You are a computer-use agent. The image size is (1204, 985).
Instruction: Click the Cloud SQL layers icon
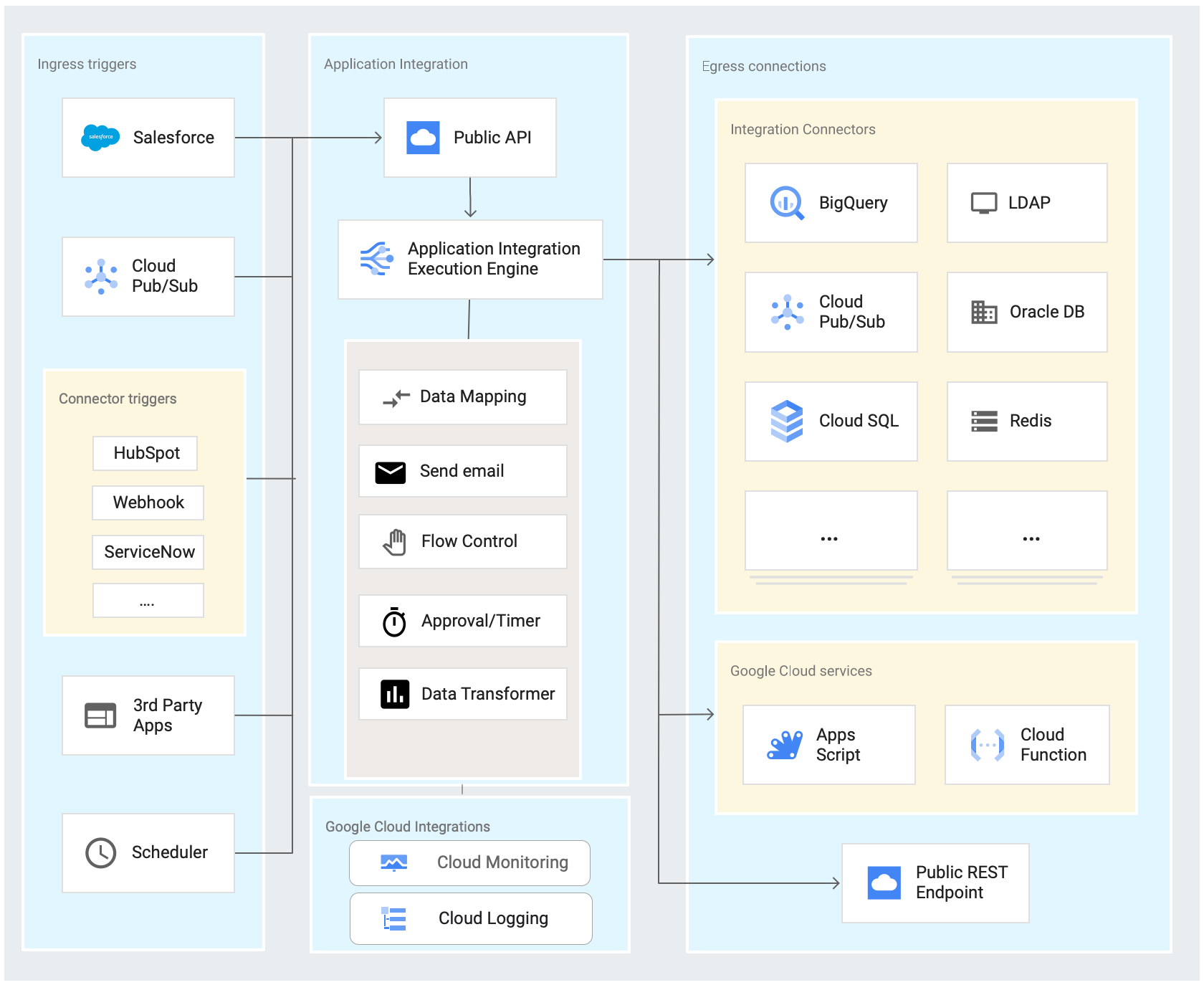[x=786, y=422]
